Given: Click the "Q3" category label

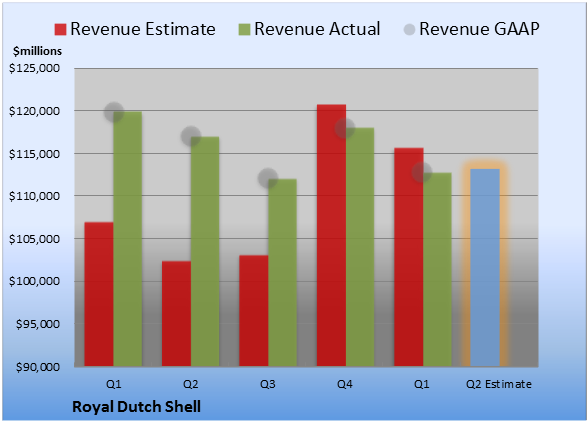Looking at the screenshot, I should click(x=268, y=384).
